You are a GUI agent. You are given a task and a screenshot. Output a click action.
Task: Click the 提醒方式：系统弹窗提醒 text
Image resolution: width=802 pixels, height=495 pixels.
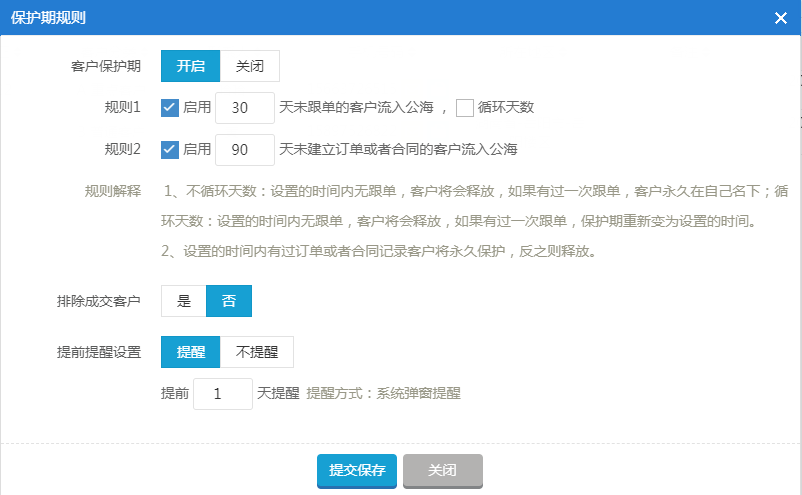384,393
